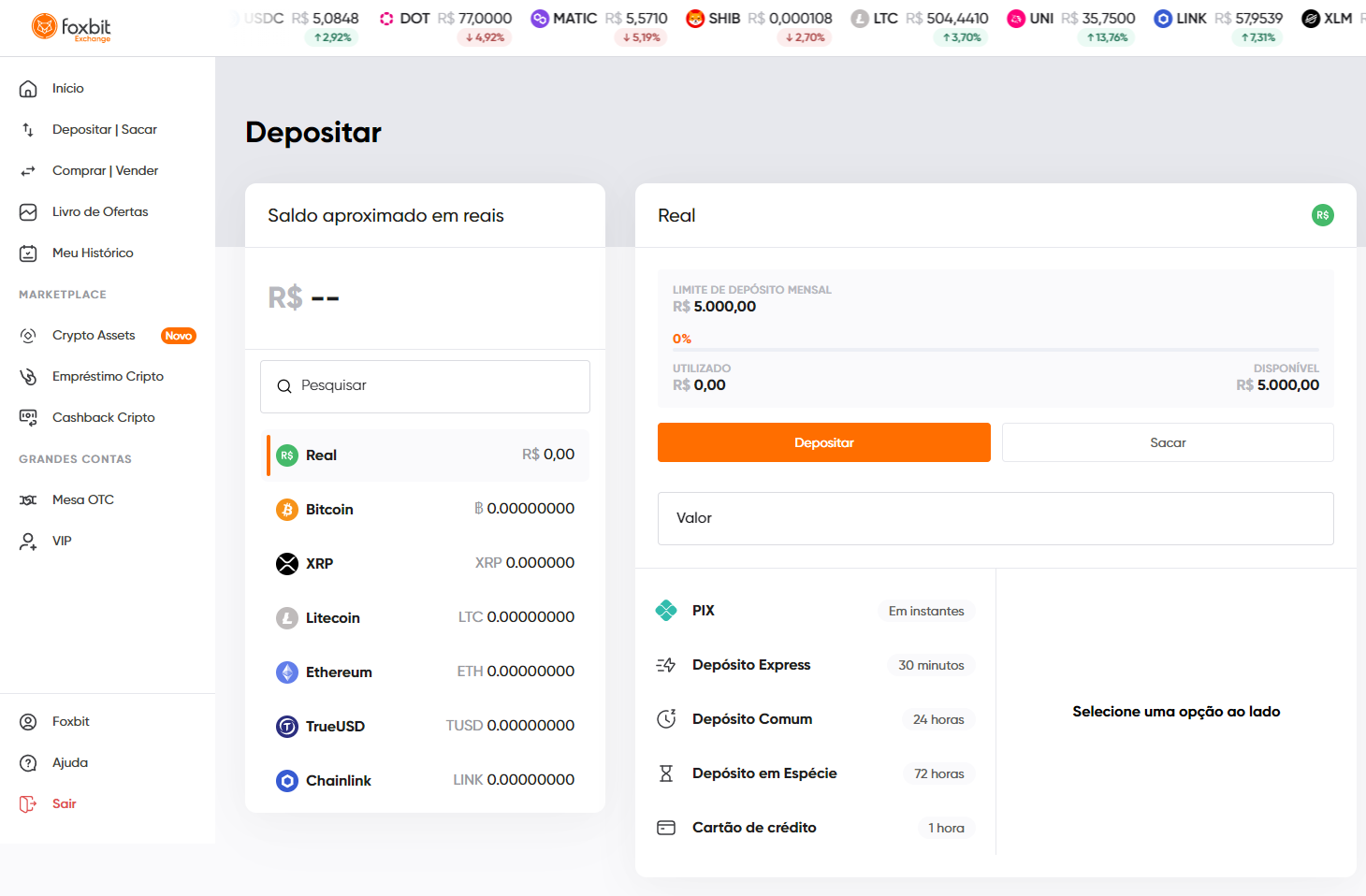The image size is (1366, 896).
Task: Click the Crypto Assets icon
Action: [x=28, y=336]
